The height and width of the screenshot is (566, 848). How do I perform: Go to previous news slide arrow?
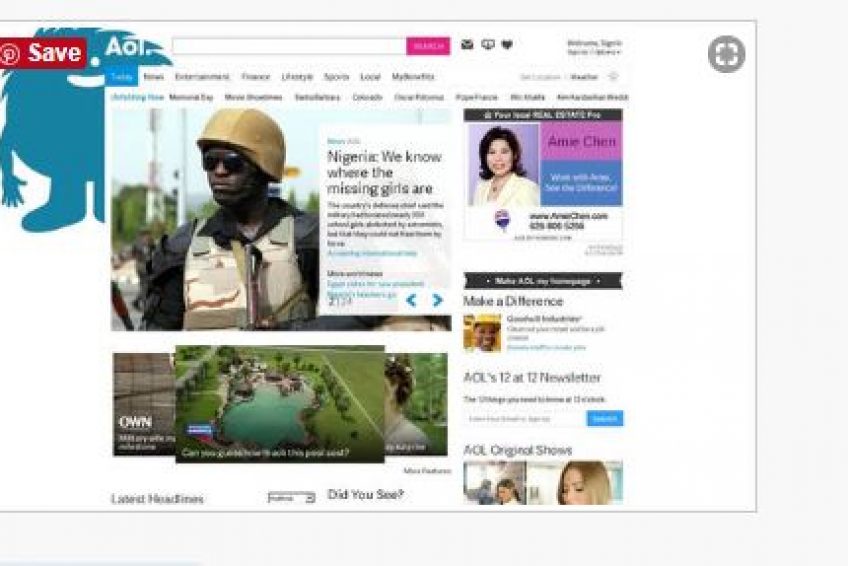pyautogui.click(x=411, y=300)
